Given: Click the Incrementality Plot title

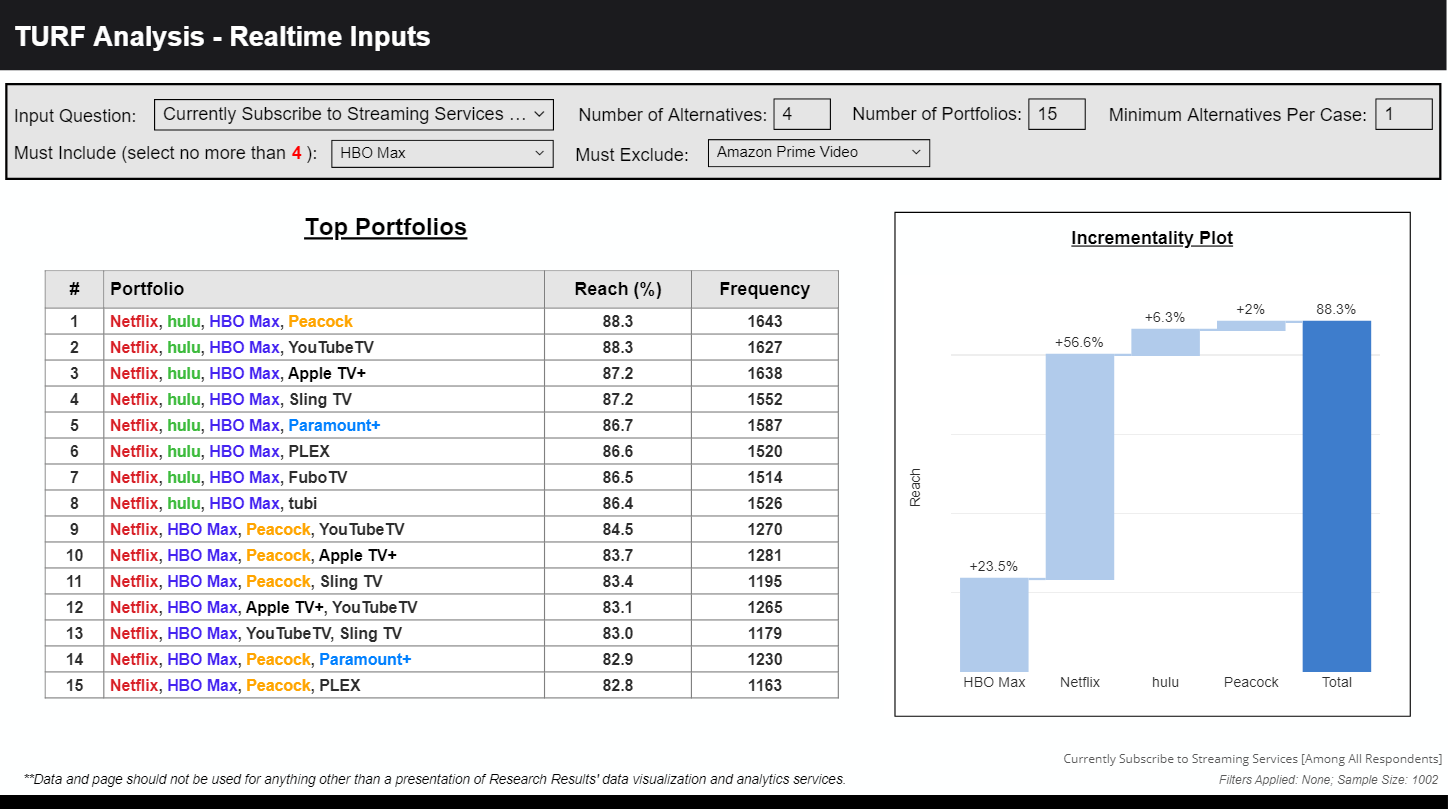Looking at the screenshot, I should point(1152,238).
